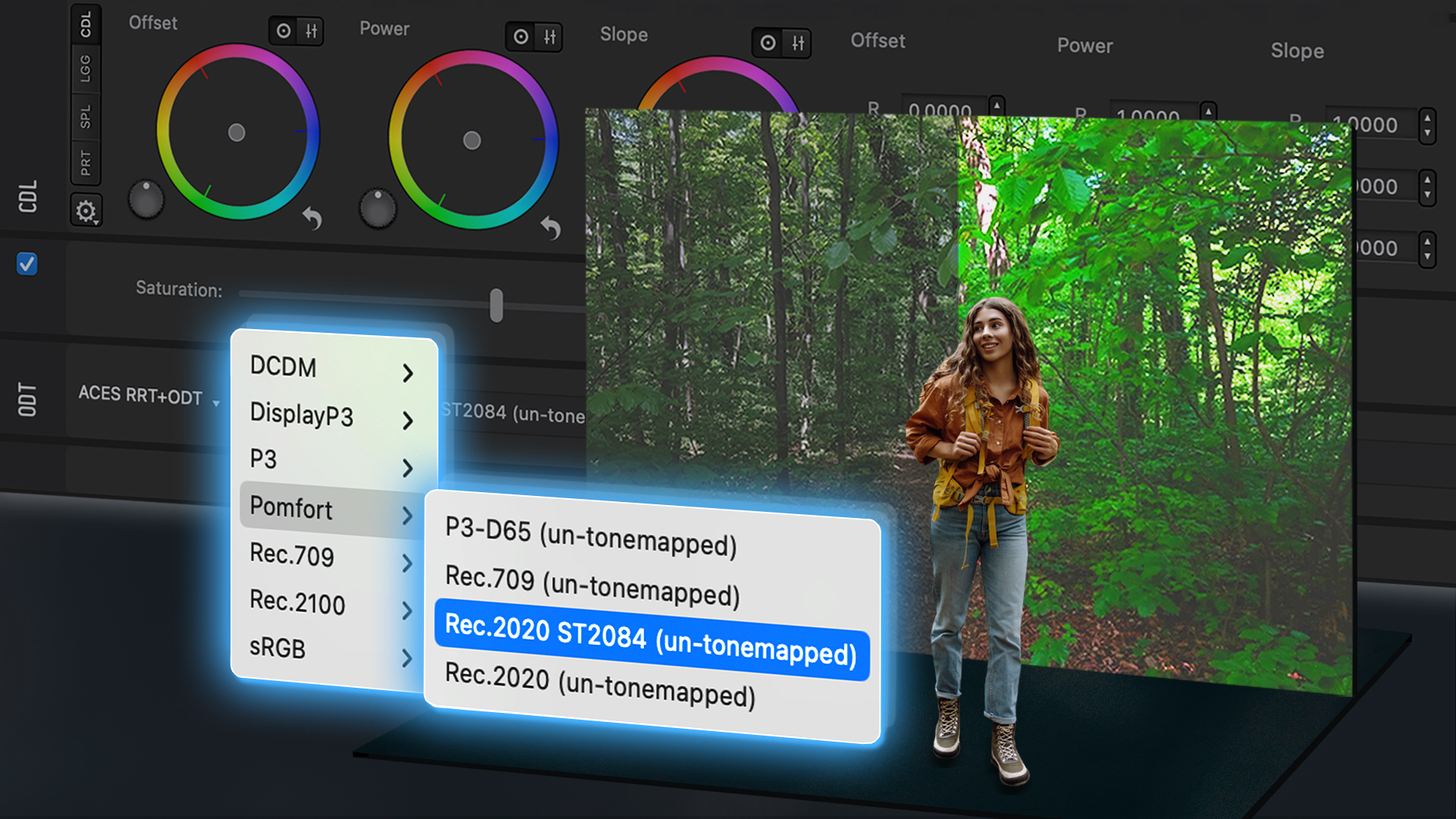The width and height of the screenshot is (1456, 819).
Task: Select wheel view icon for Offset
Action: click(284, 31)
